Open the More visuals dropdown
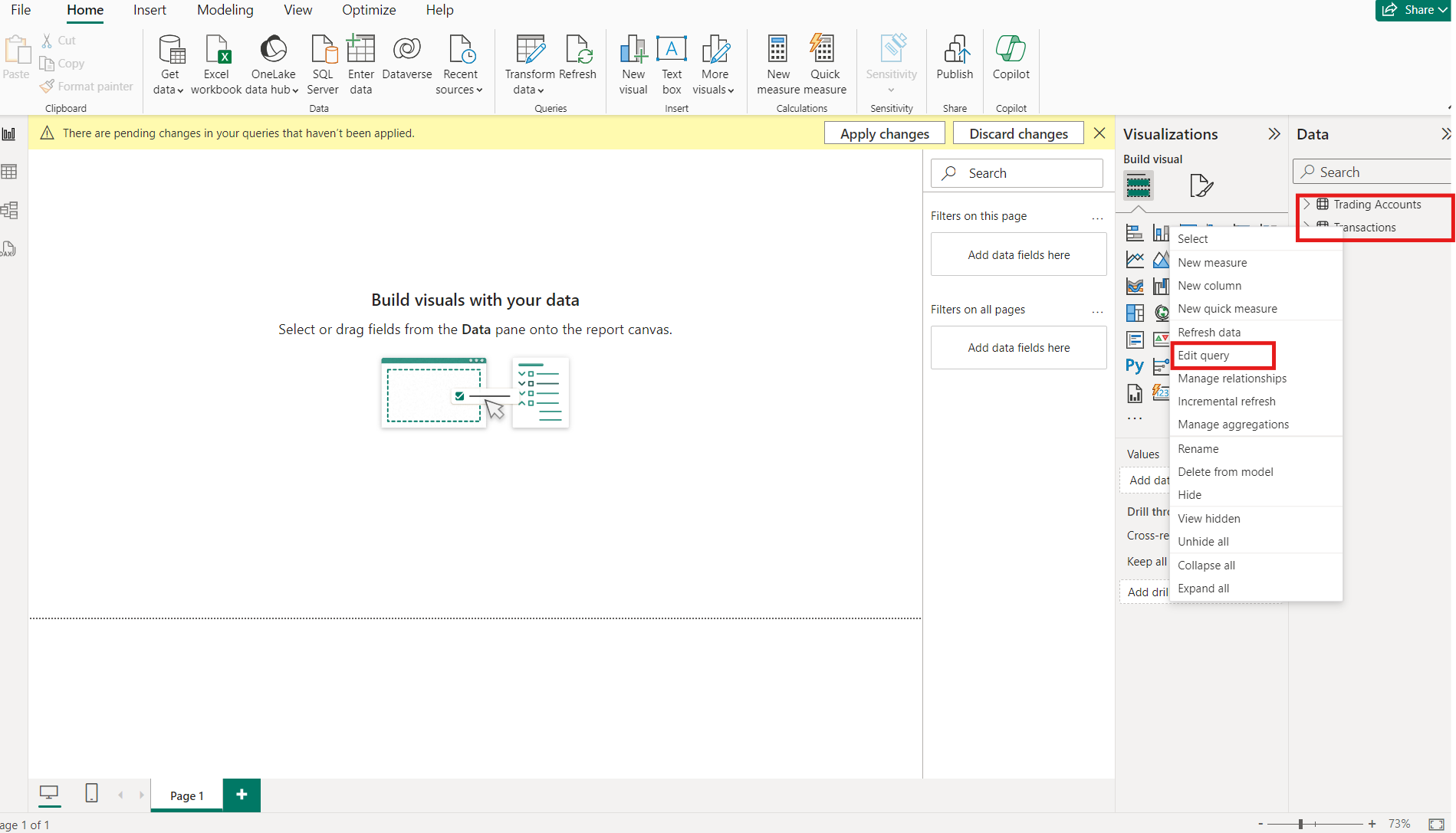 point(714,65)
